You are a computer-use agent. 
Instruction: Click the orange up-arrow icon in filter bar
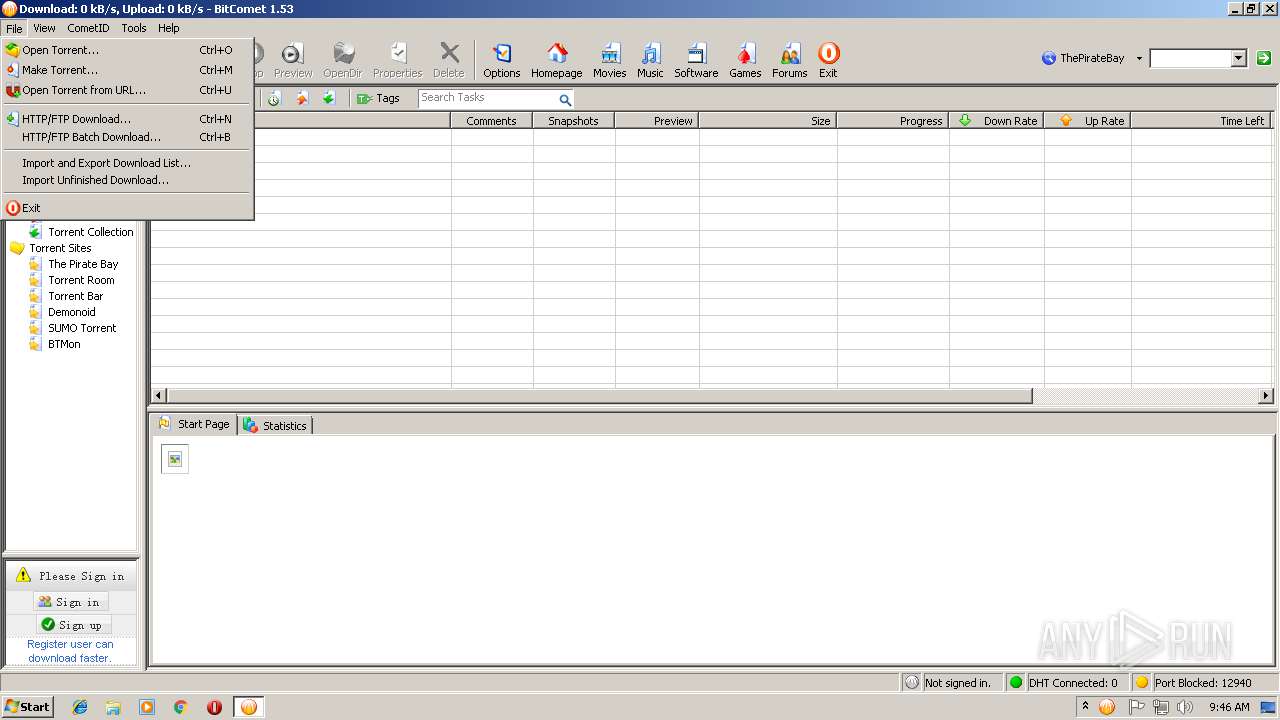301,98
